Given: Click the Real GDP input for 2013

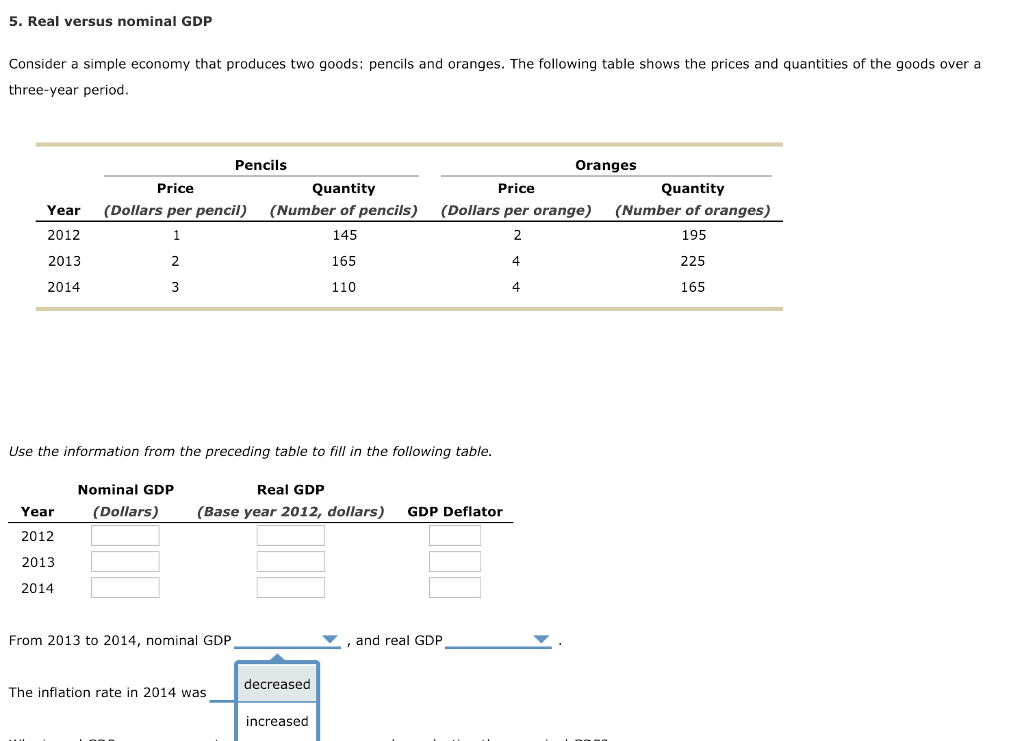Looking at the screenshot, I should pos(290,560).
